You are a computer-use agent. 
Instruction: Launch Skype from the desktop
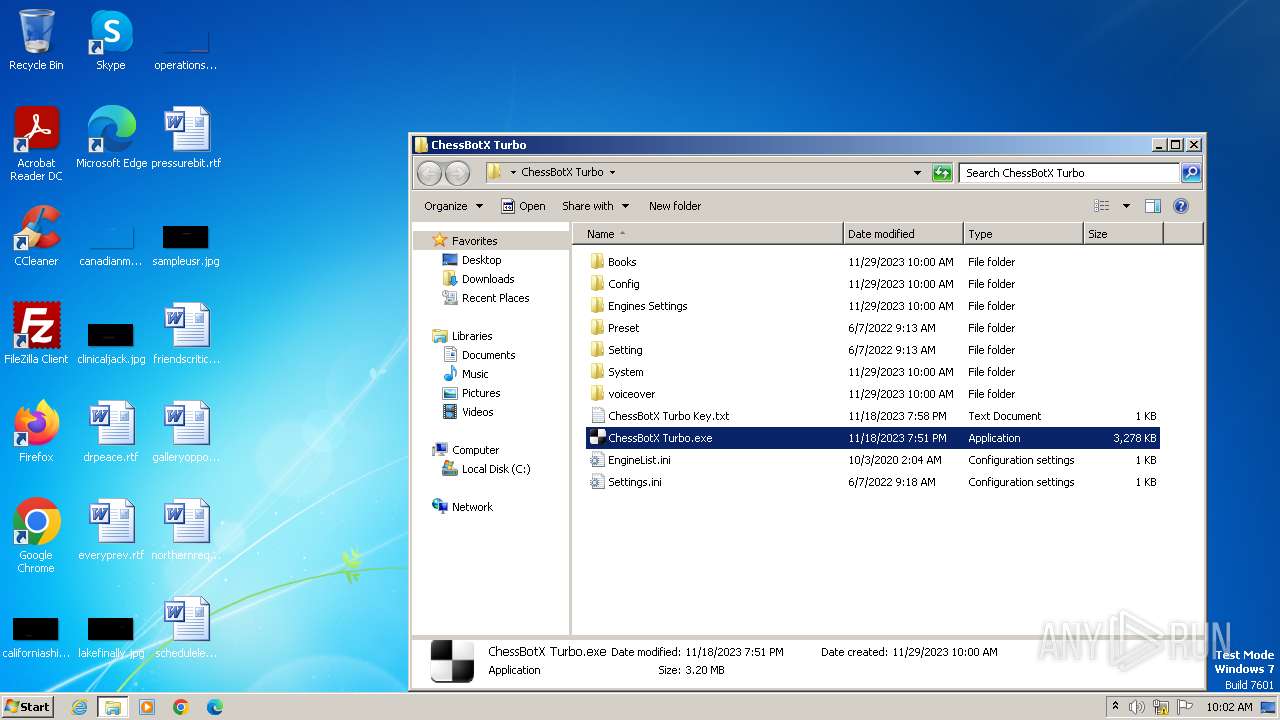point(111,40)
